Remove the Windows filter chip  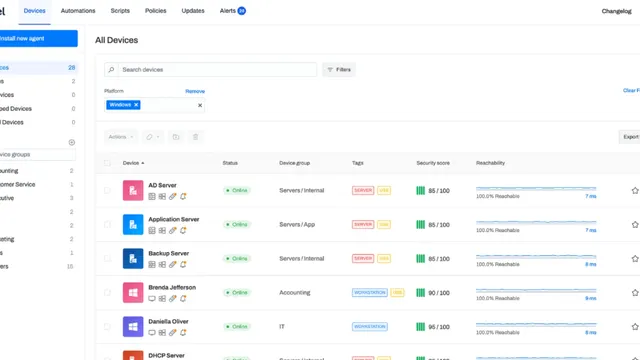pos(136,105)
